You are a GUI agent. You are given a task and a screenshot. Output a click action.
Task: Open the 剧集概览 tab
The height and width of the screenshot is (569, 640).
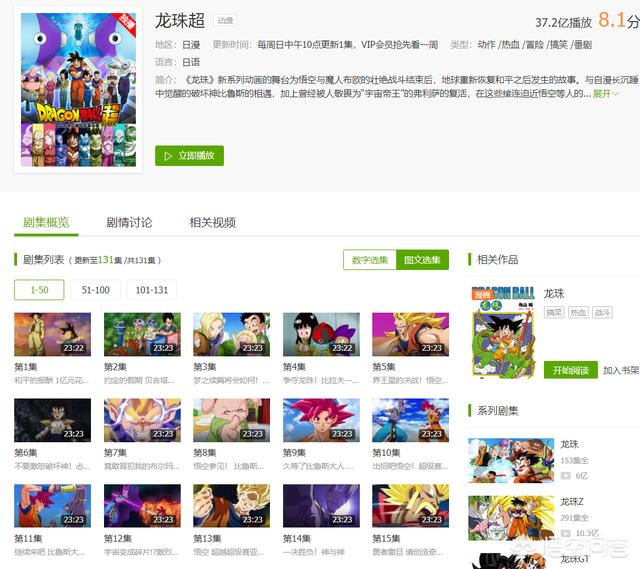(x=46, y=222)
